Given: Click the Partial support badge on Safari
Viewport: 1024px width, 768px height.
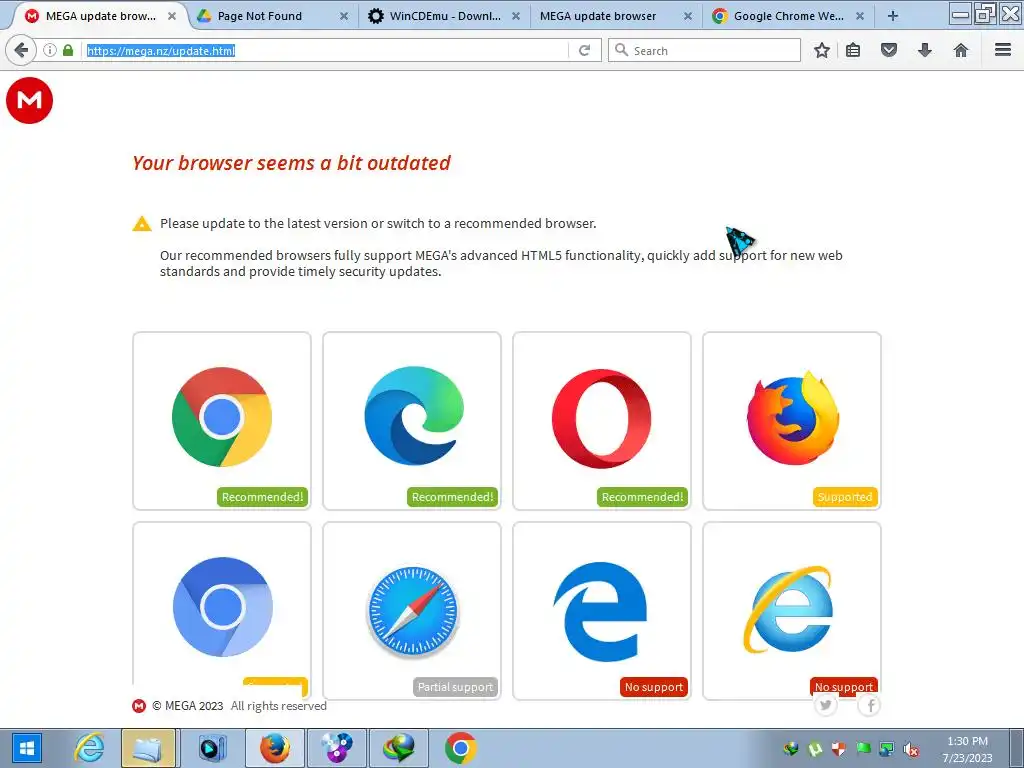Looking at the screenshot, I should (455, 687).
